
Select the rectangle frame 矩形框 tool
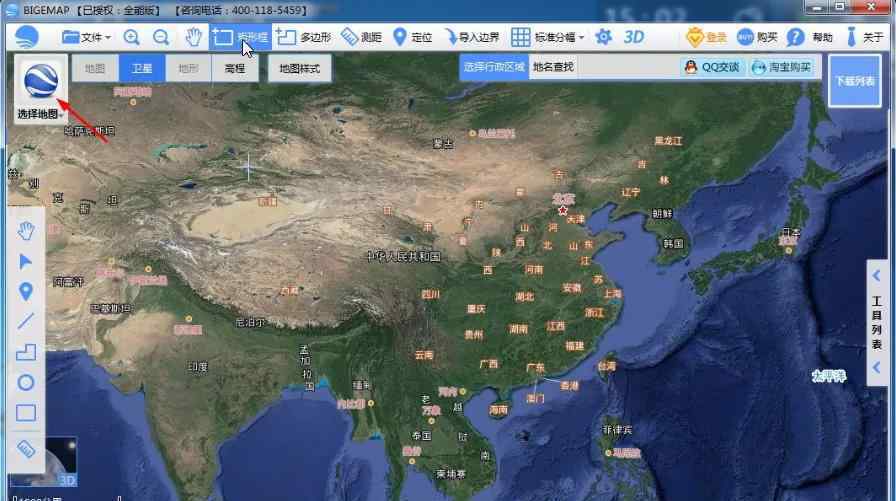tap(240, 38)
